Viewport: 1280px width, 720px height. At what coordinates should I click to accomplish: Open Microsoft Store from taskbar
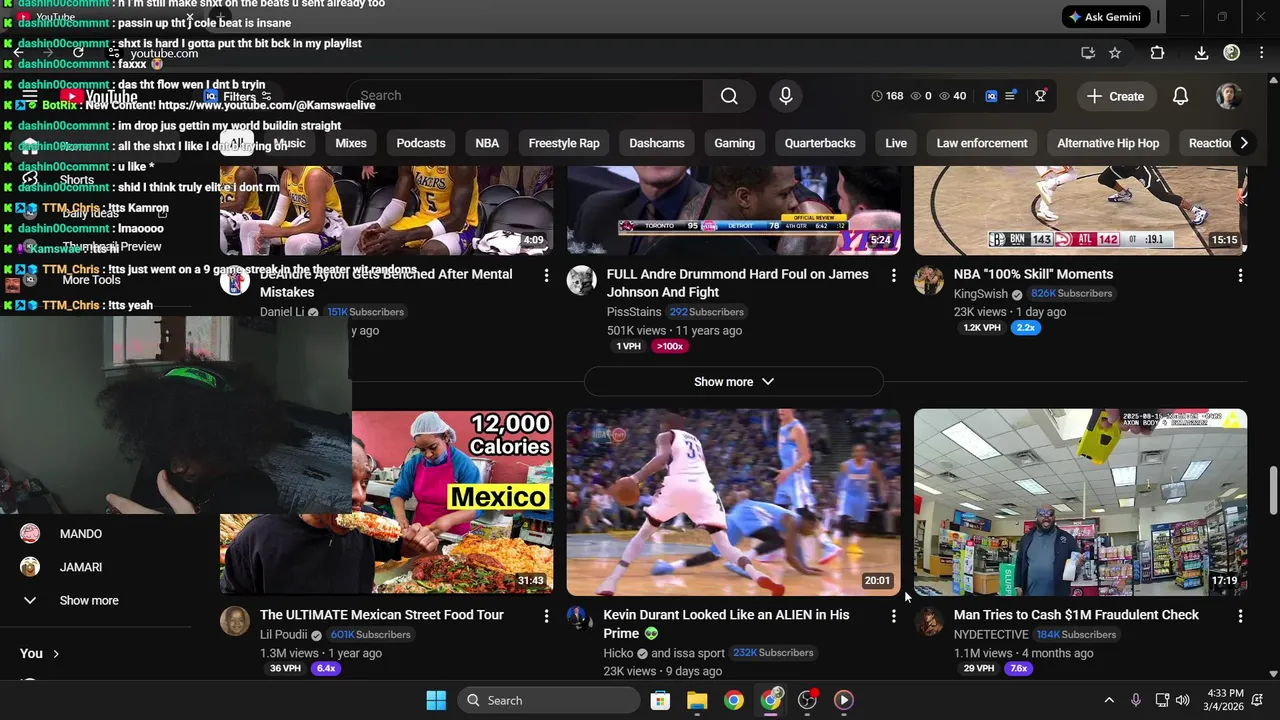click(x=660, y=700)
